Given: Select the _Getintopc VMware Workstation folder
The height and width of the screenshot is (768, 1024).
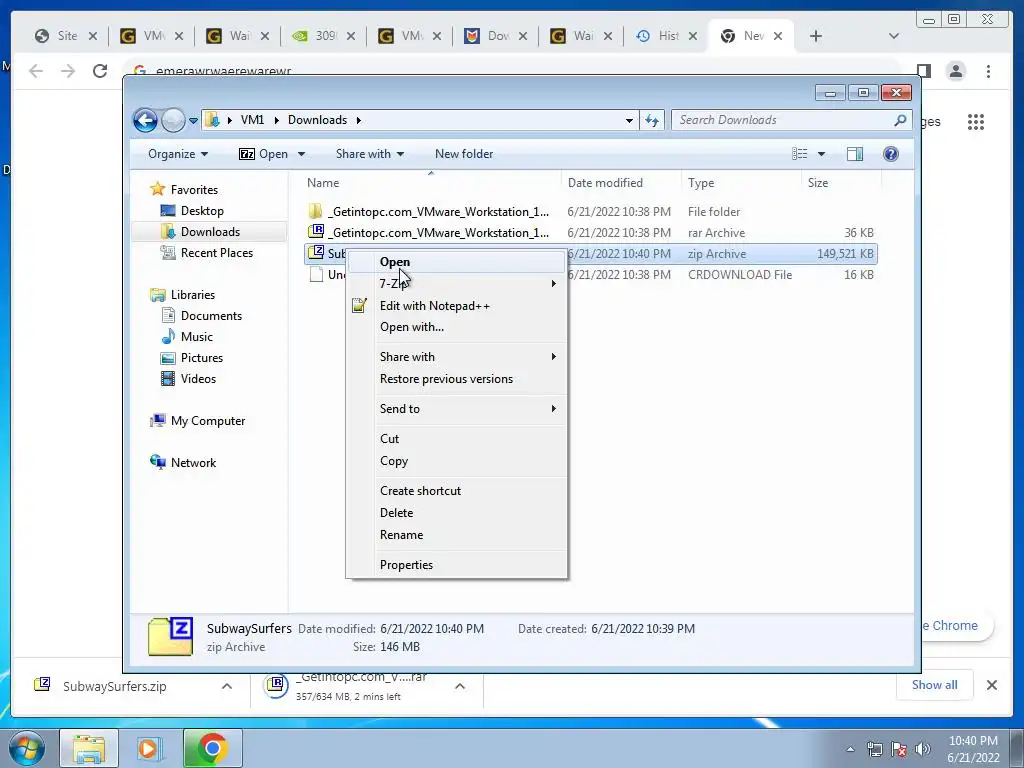Looking at the screenshot, I should [x=439, y=212].
